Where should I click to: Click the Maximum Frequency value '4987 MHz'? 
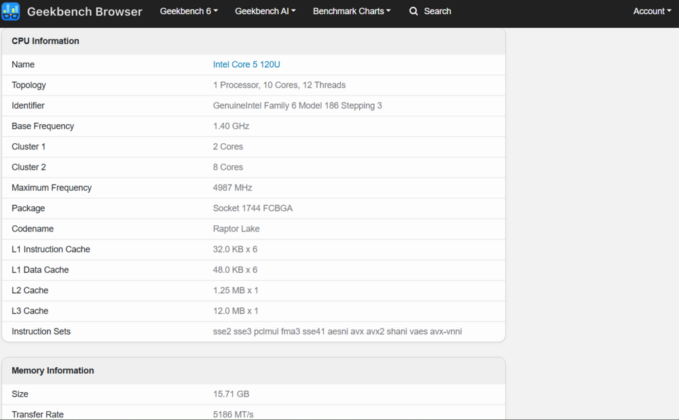click(x=233, y=188)
